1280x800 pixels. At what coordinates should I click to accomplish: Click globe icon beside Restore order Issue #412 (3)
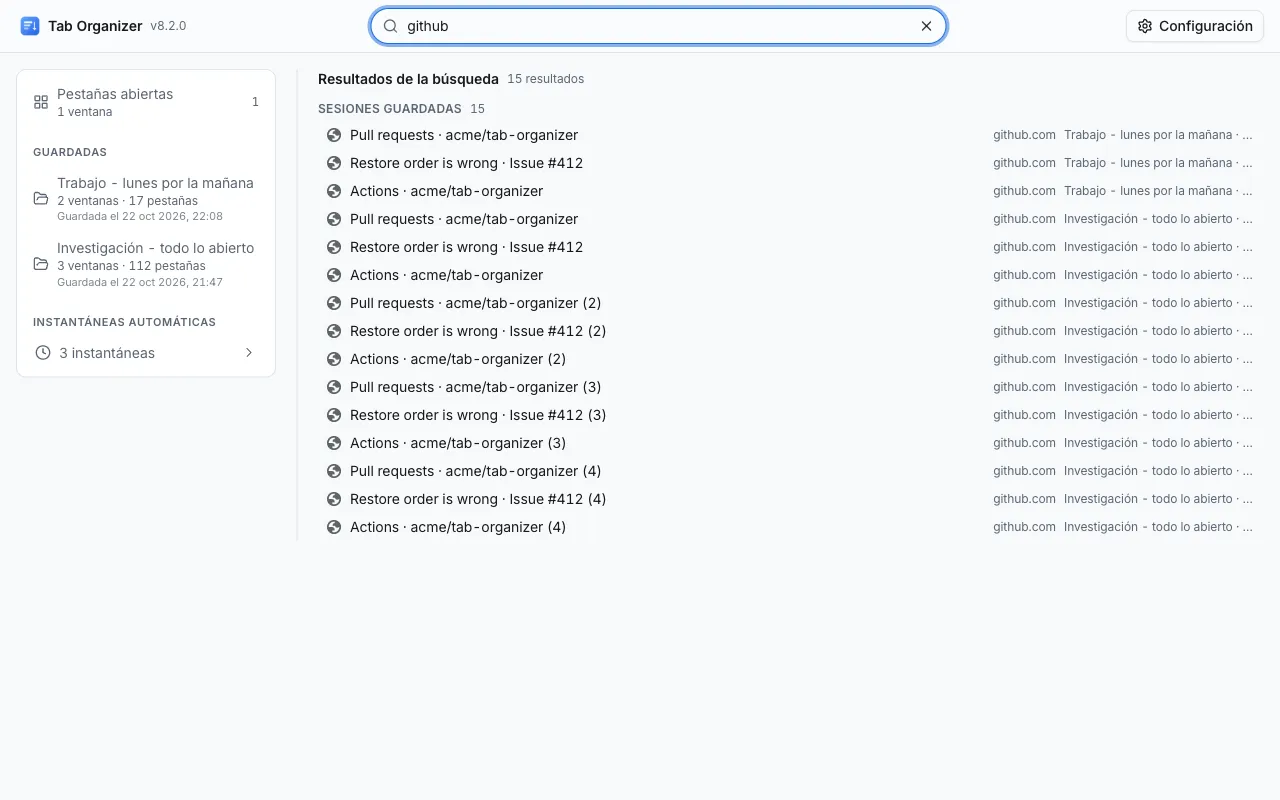coord(334,415)
